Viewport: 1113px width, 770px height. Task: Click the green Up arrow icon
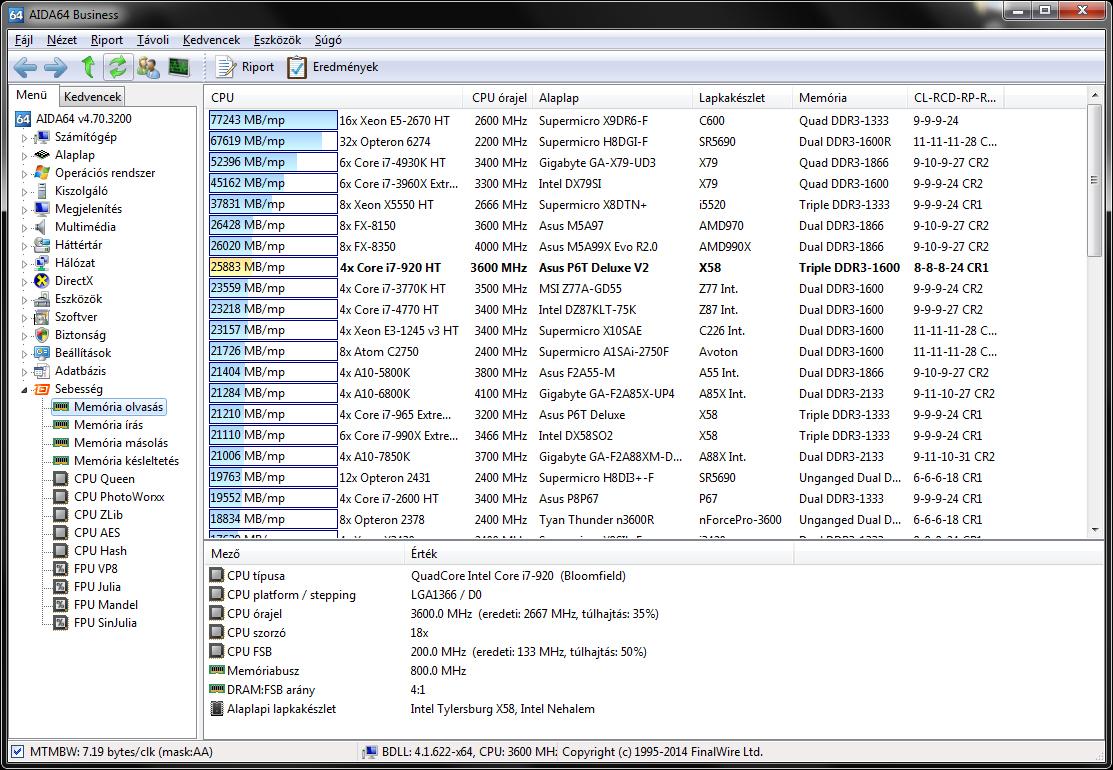coord(87,67)
